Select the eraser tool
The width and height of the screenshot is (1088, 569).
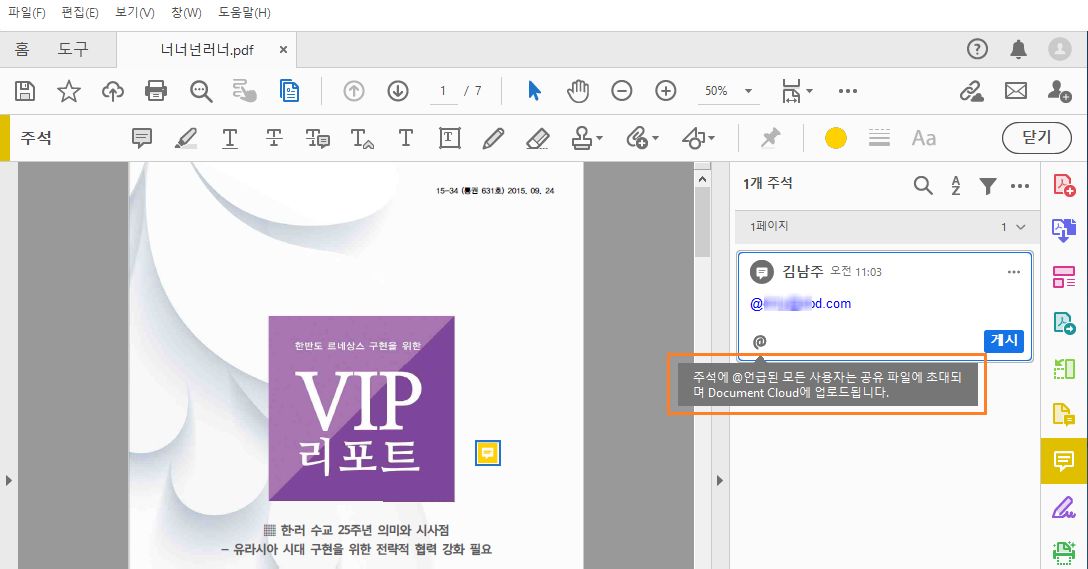click(538, 138)
